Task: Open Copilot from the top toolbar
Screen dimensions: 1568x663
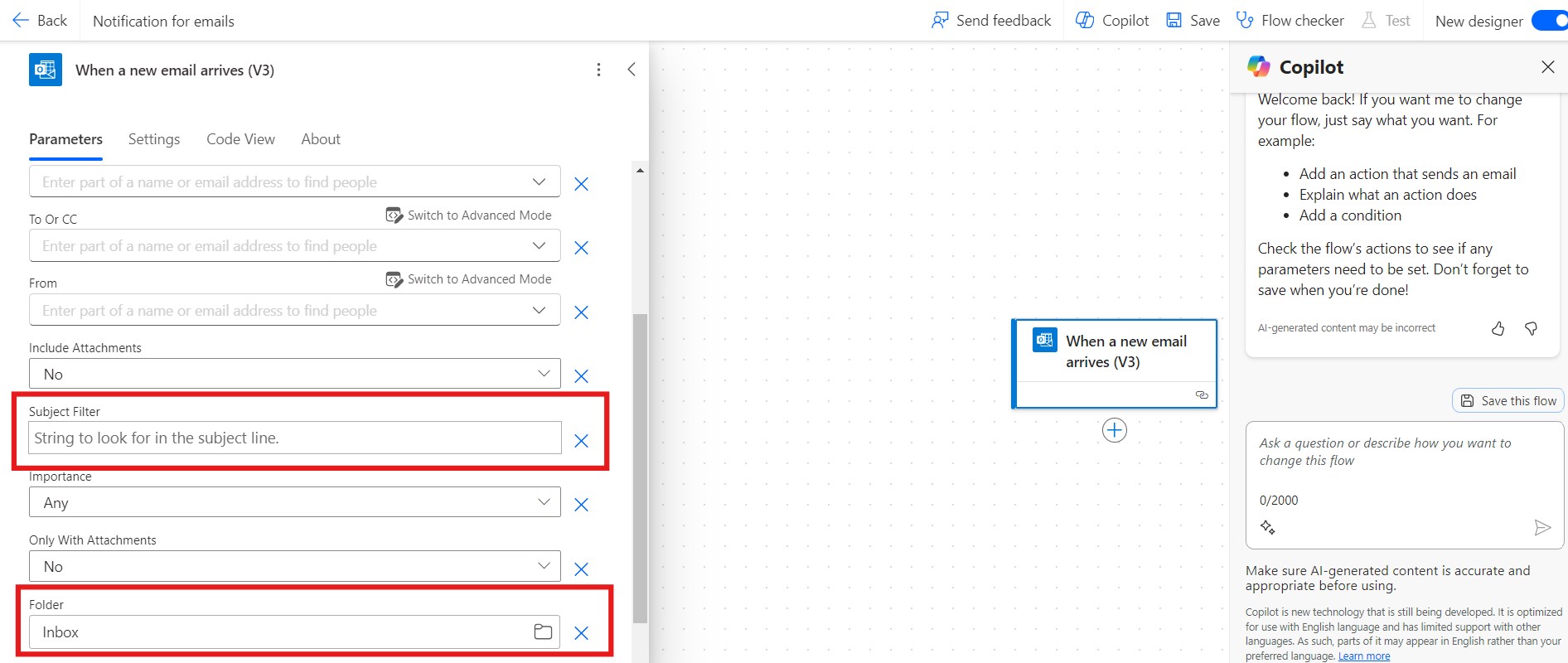Action: (1112, 21)
